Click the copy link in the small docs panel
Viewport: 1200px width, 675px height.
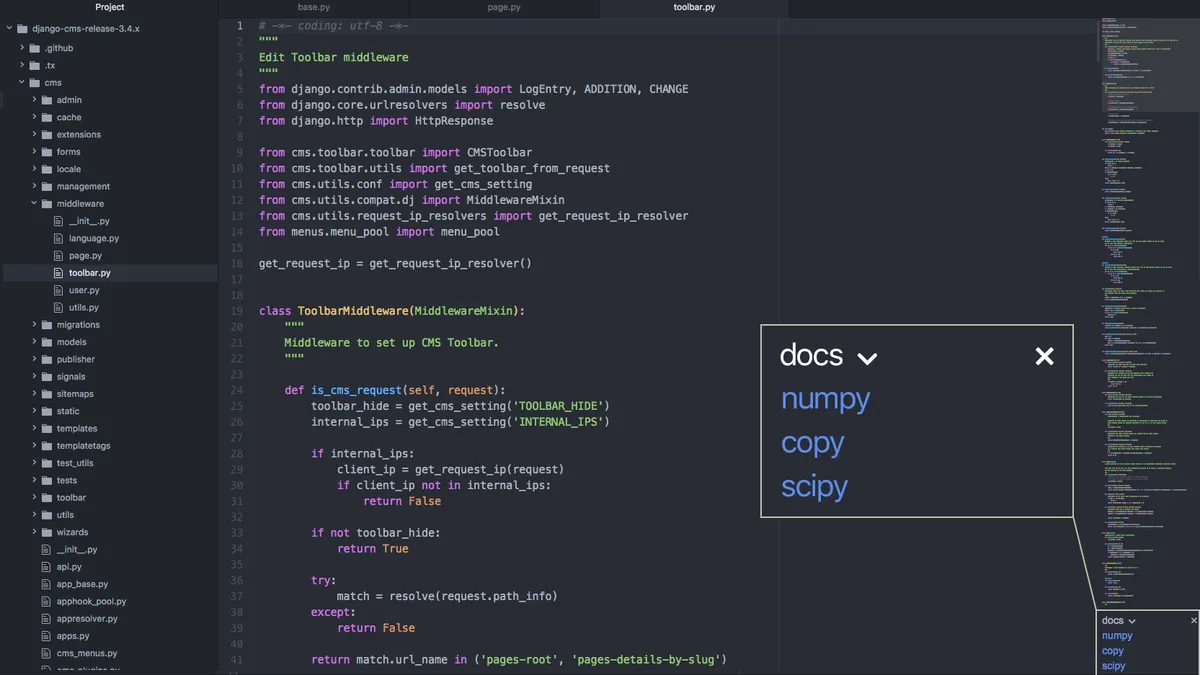pos(1113,651)
